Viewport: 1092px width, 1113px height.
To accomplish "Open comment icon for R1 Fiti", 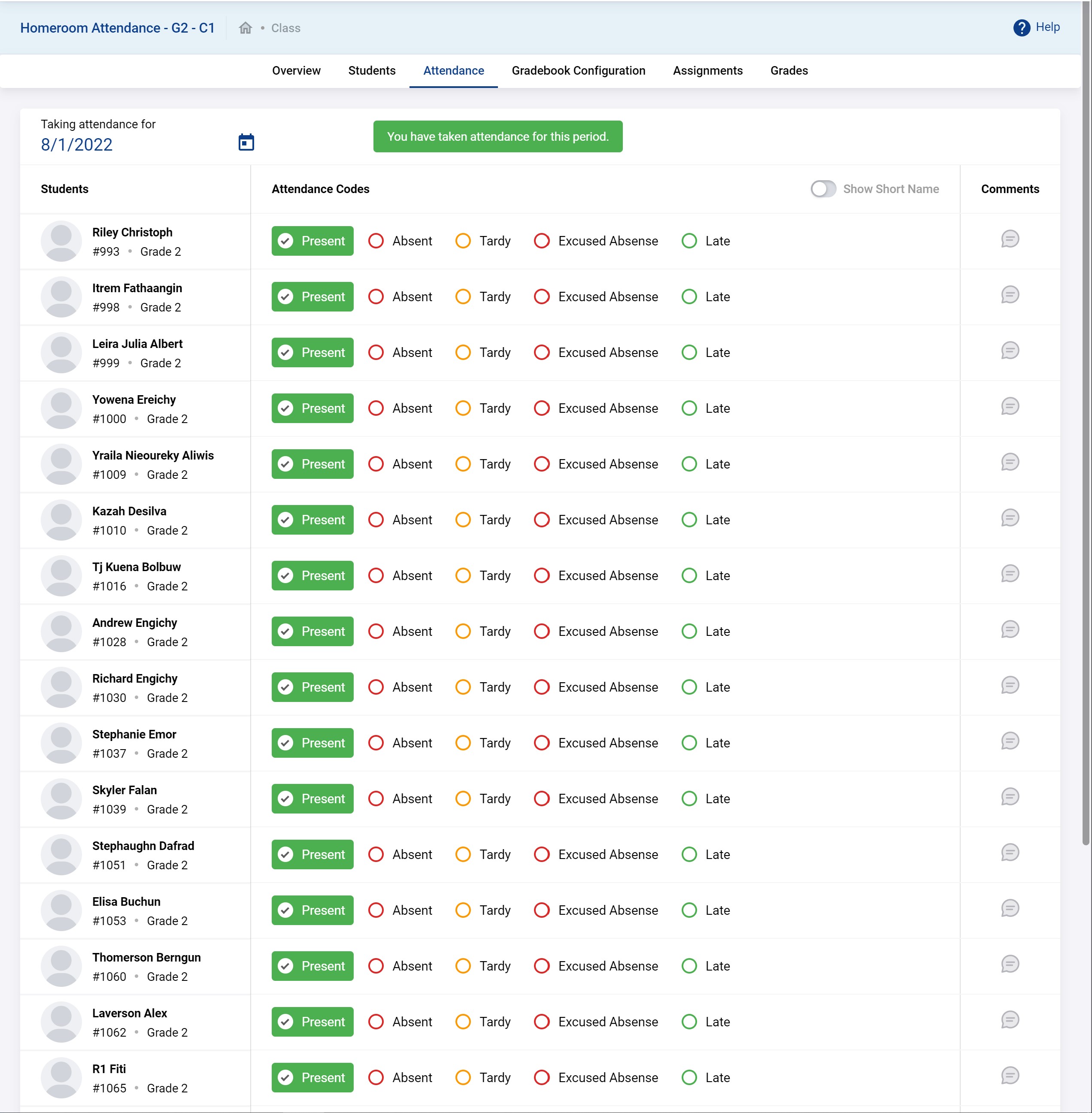I will (x=1010, y=1076).
